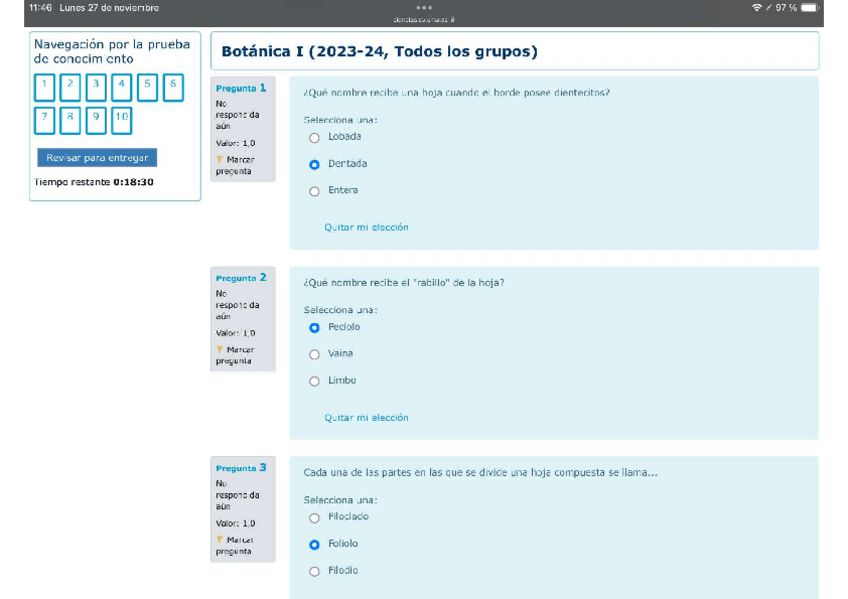Open the three-dot multitasking menu at top
Screen dimensions: 848x599
(424, 7)
